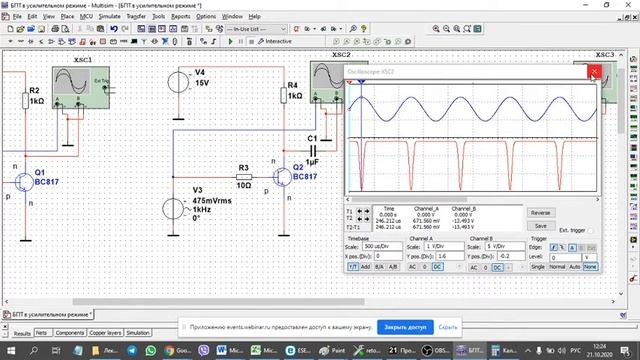Select resistor R3 10Ω
The width and height of the screenshot is (640, 360).
pyautogui.click(x=244, y=177)
